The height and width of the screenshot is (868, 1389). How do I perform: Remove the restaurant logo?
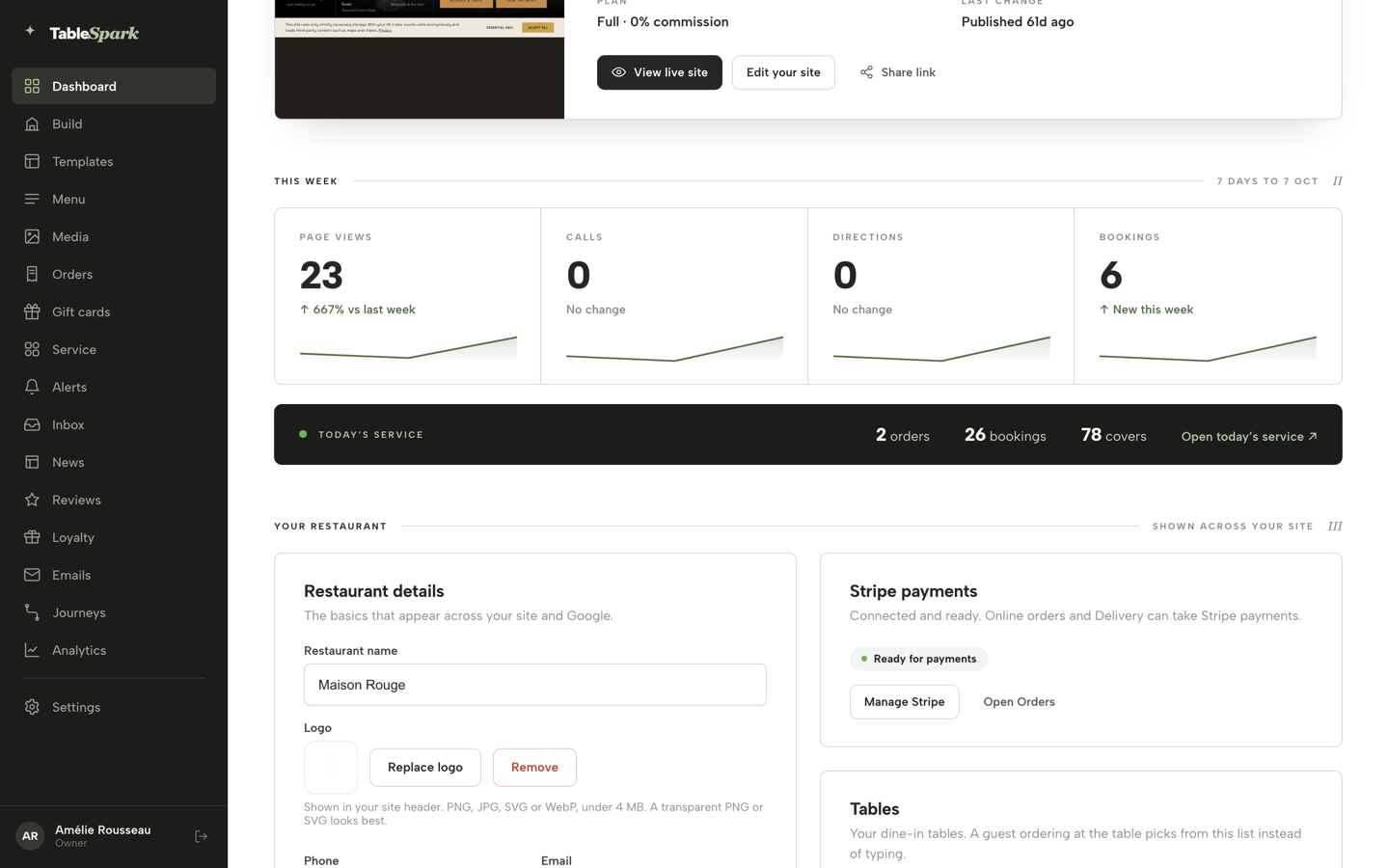(x=534, y=768)
